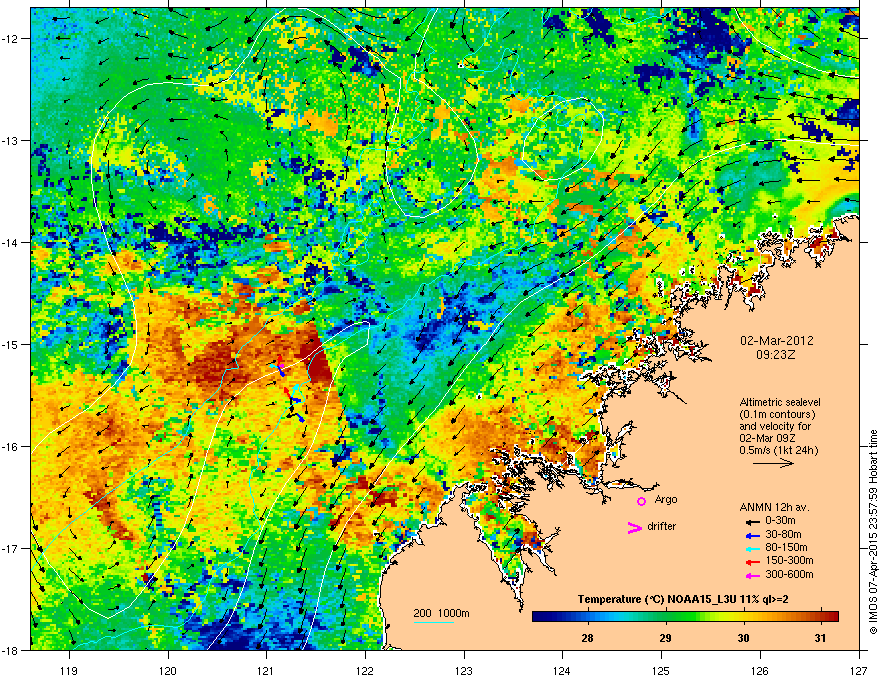The height and width of the screenshot is (680, 880).
Task: Click the longitude axis label 126
Action: [760, 671]
